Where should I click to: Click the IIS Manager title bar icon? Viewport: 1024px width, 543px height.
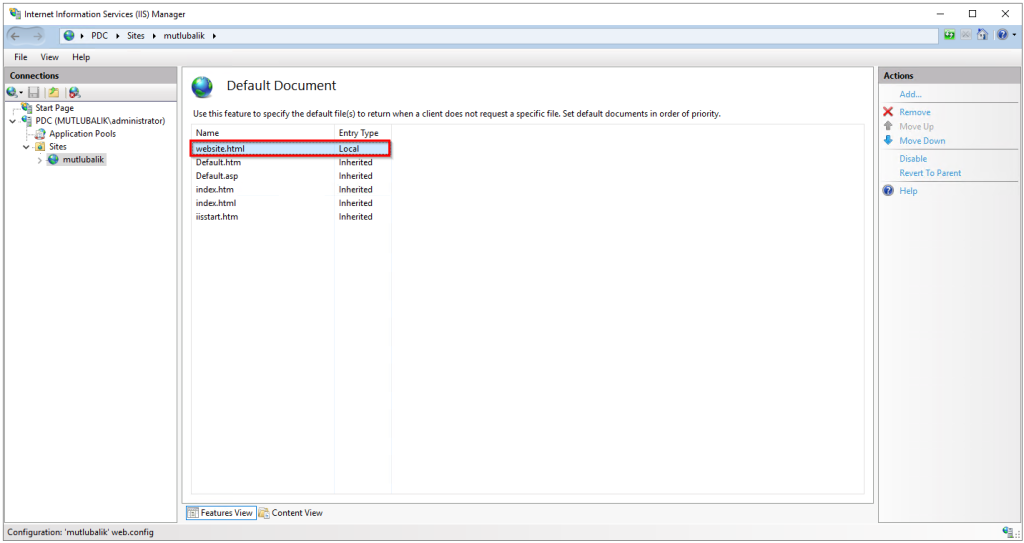click(x=15, y=13)
